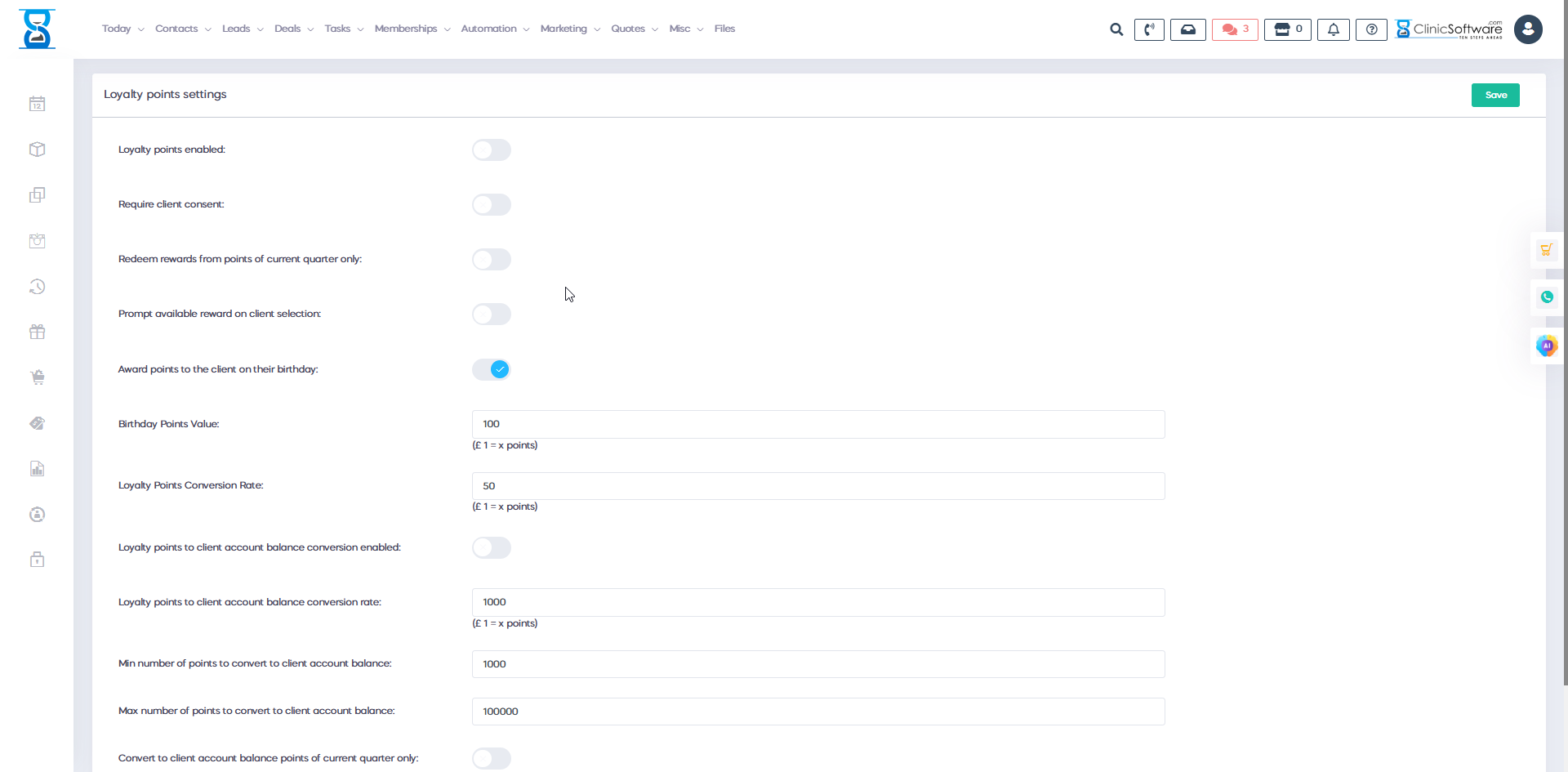Open notifications via the bell icon
The height and width of the screenshot is (772, 1568).
(1334, 29)
